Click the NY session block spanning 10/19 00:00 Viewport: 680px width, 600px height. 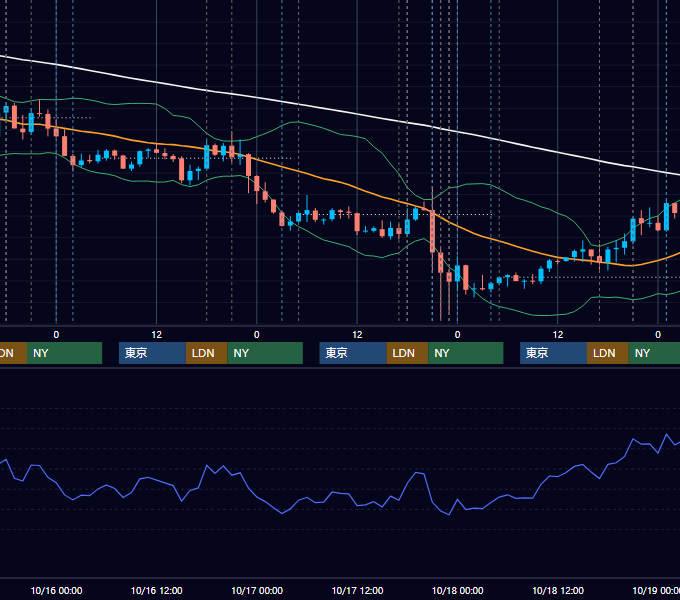[654, 353]
